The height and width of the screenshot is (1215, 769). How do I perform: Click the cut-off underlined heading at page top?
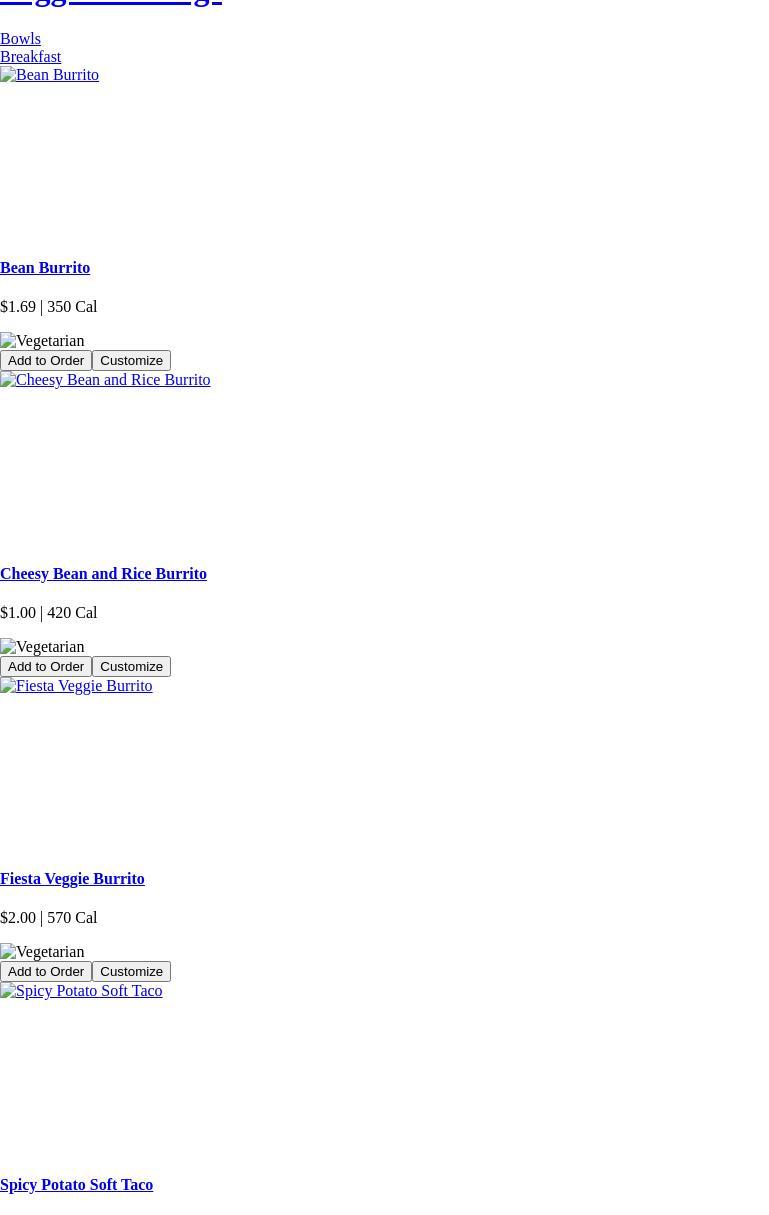point(110,3)
